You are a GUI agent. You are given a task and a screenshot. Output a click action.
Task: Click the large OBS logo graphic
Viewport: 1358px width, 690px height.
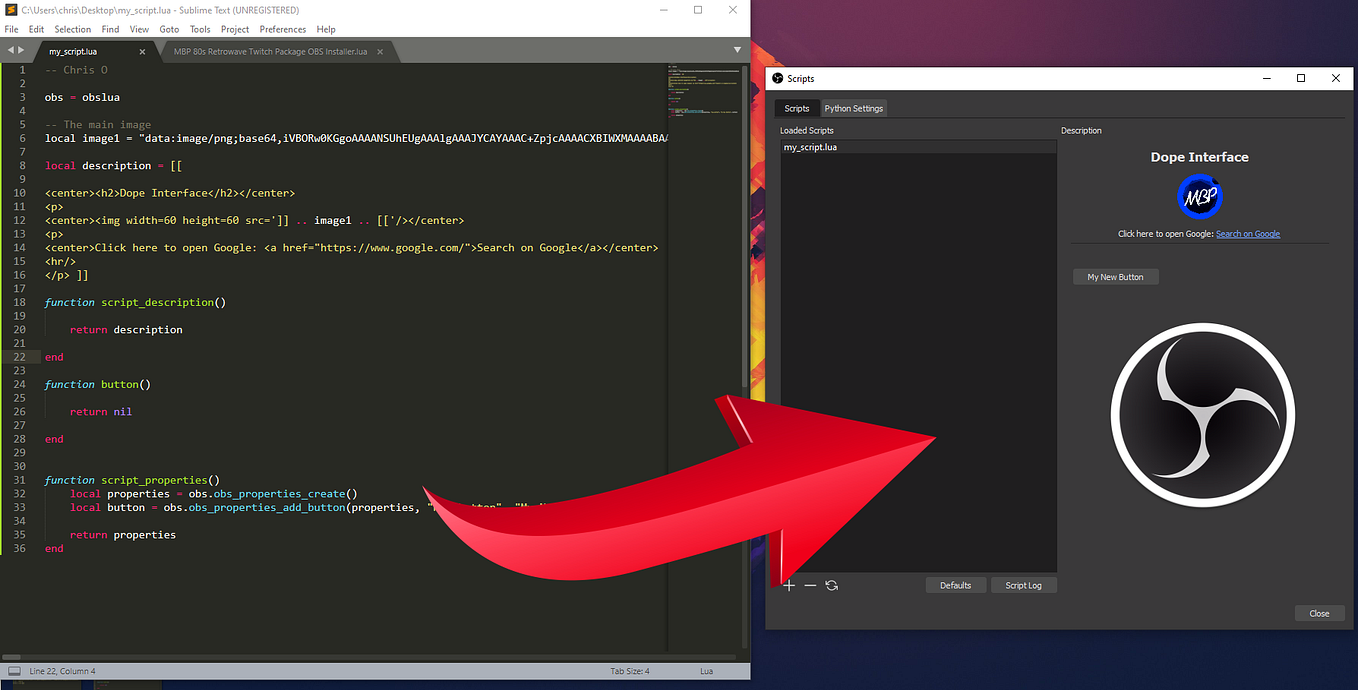(1203, 415)
